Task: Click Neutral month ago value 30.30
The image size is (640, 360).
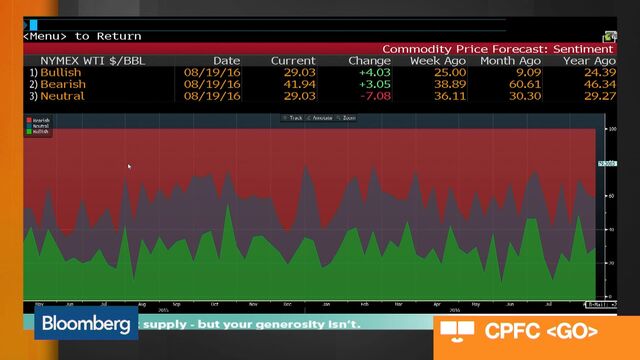Action: pos(525,96)
